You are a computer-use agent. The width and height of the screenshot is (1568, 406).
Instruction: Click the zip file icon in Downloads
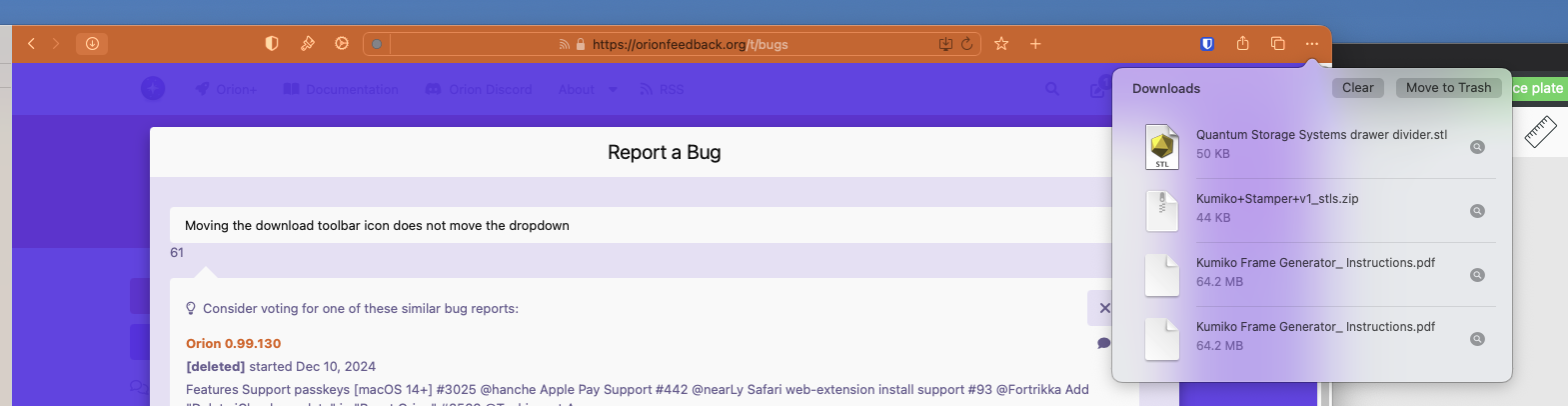(1162, 210)
